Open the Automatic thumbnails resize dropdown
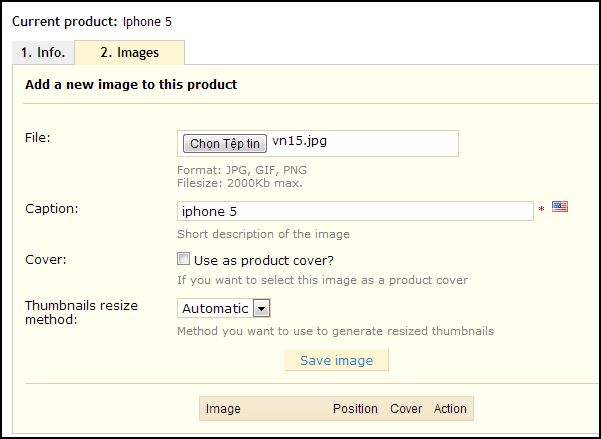Image resolution: width=601 pixels, height=439 pixels. click(x=224, y=309)
